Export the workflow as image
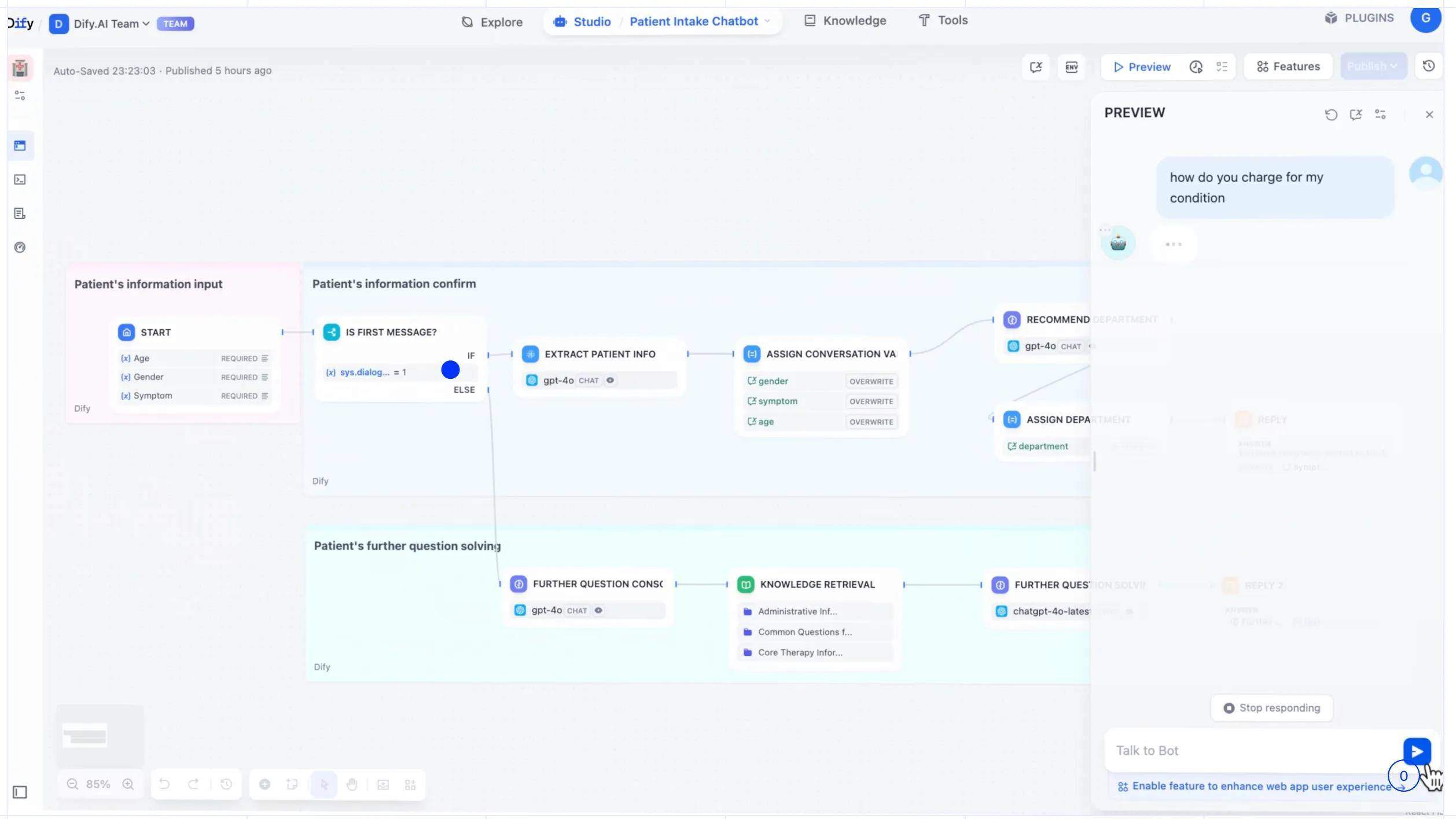 tap(383, 784)
